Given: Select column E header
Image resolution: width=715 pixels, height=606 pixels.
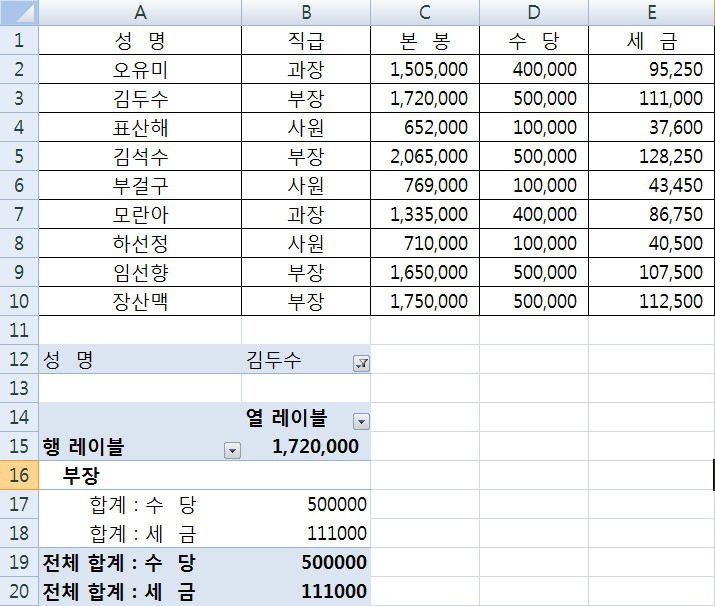Looking at the screenshot, I should pyautogui.click(x=652, y=12).
